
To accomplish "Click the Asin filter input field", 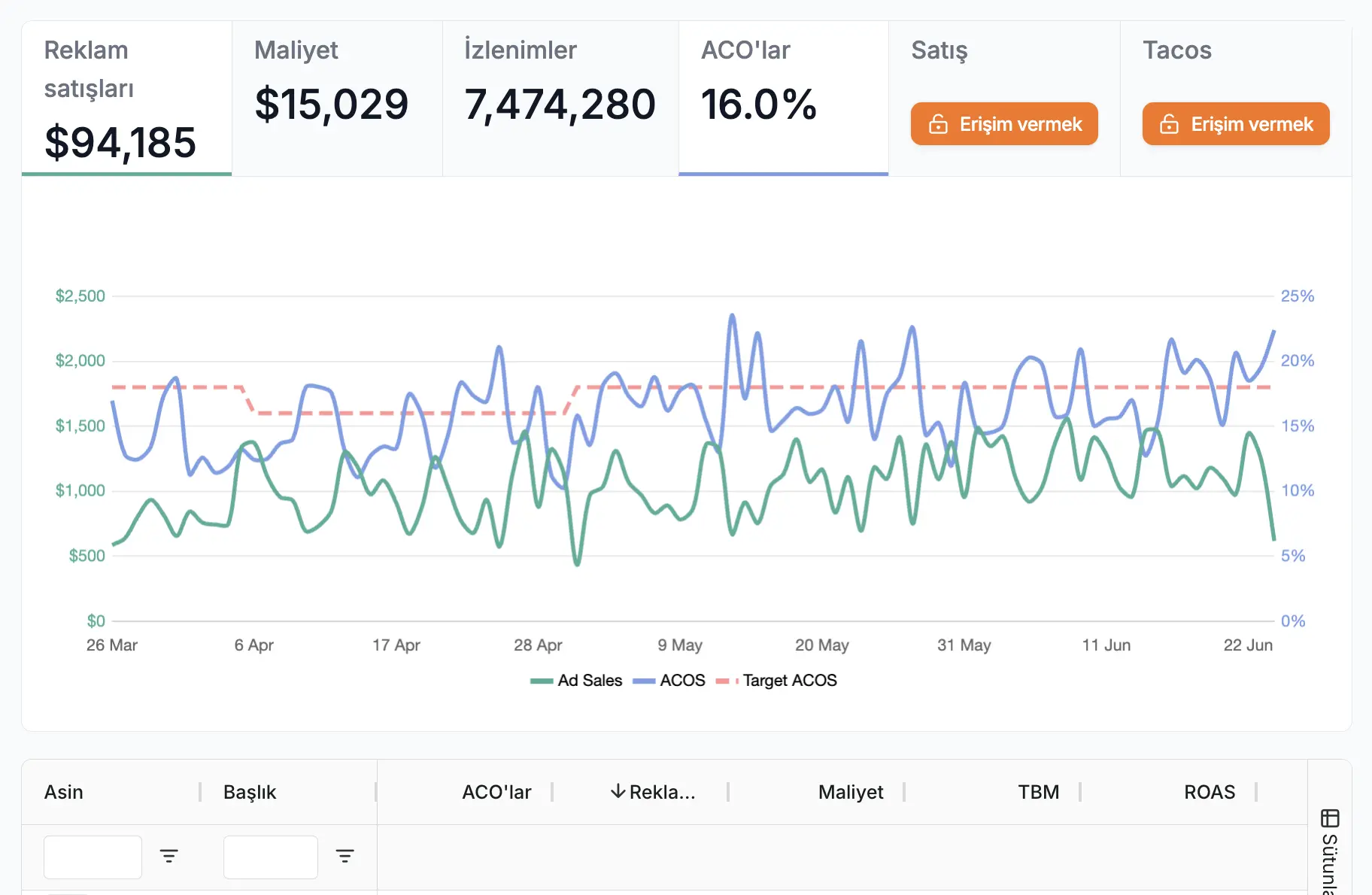I will 92,855.
